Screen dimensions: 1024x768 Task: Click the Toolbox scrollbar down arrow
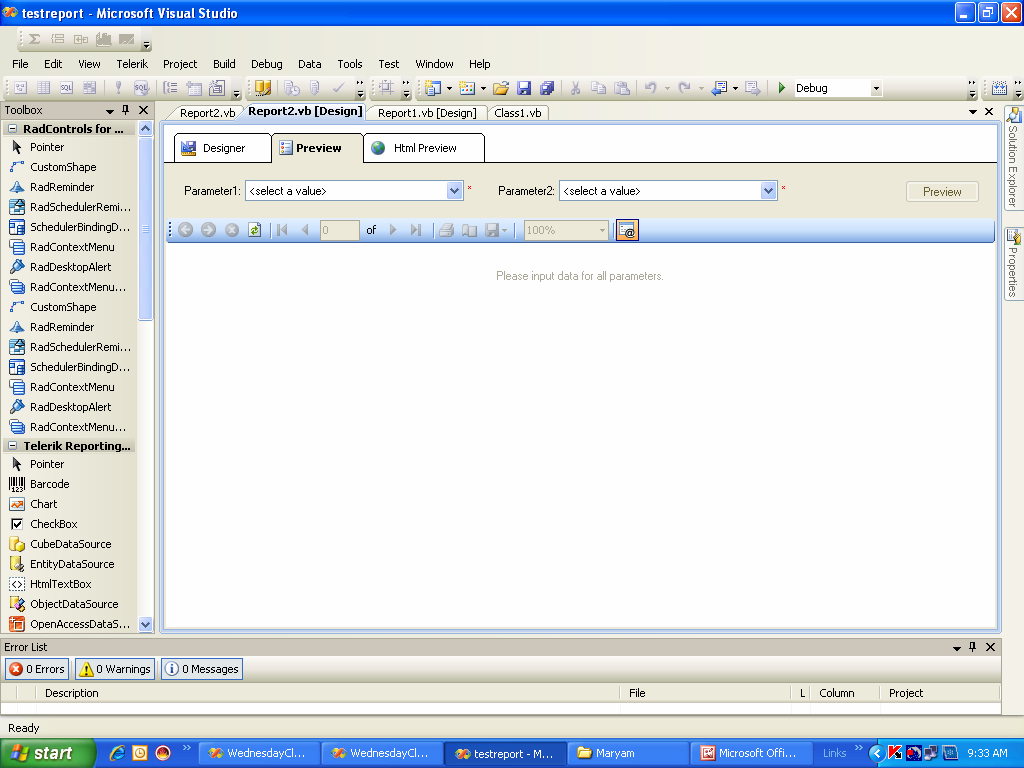146,624
